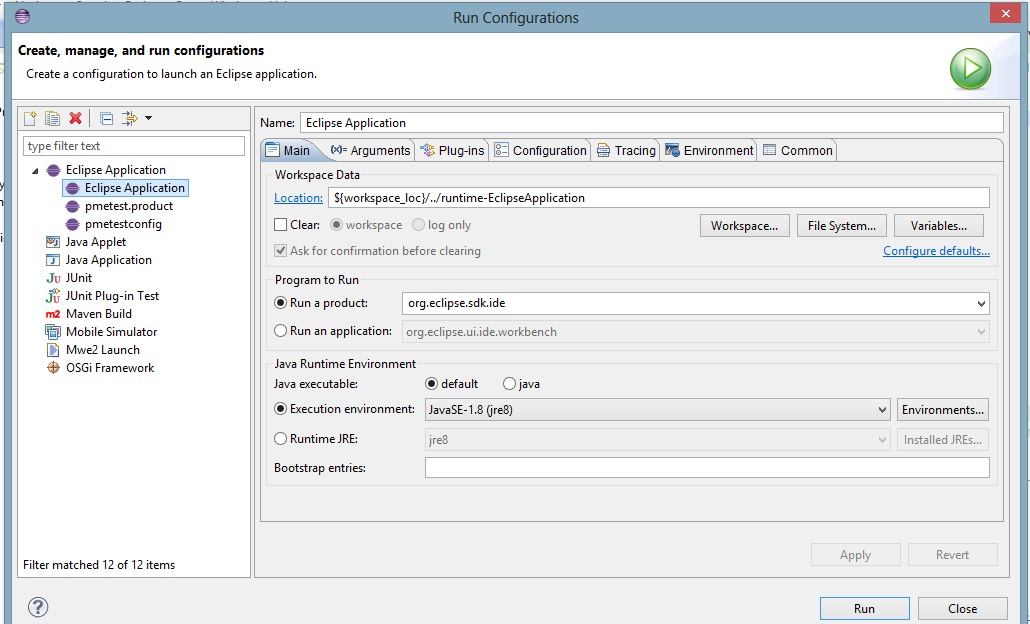This screenshot has width=1030, height=624.
Task: Open the Tracing tab
Action: [626, 150]
